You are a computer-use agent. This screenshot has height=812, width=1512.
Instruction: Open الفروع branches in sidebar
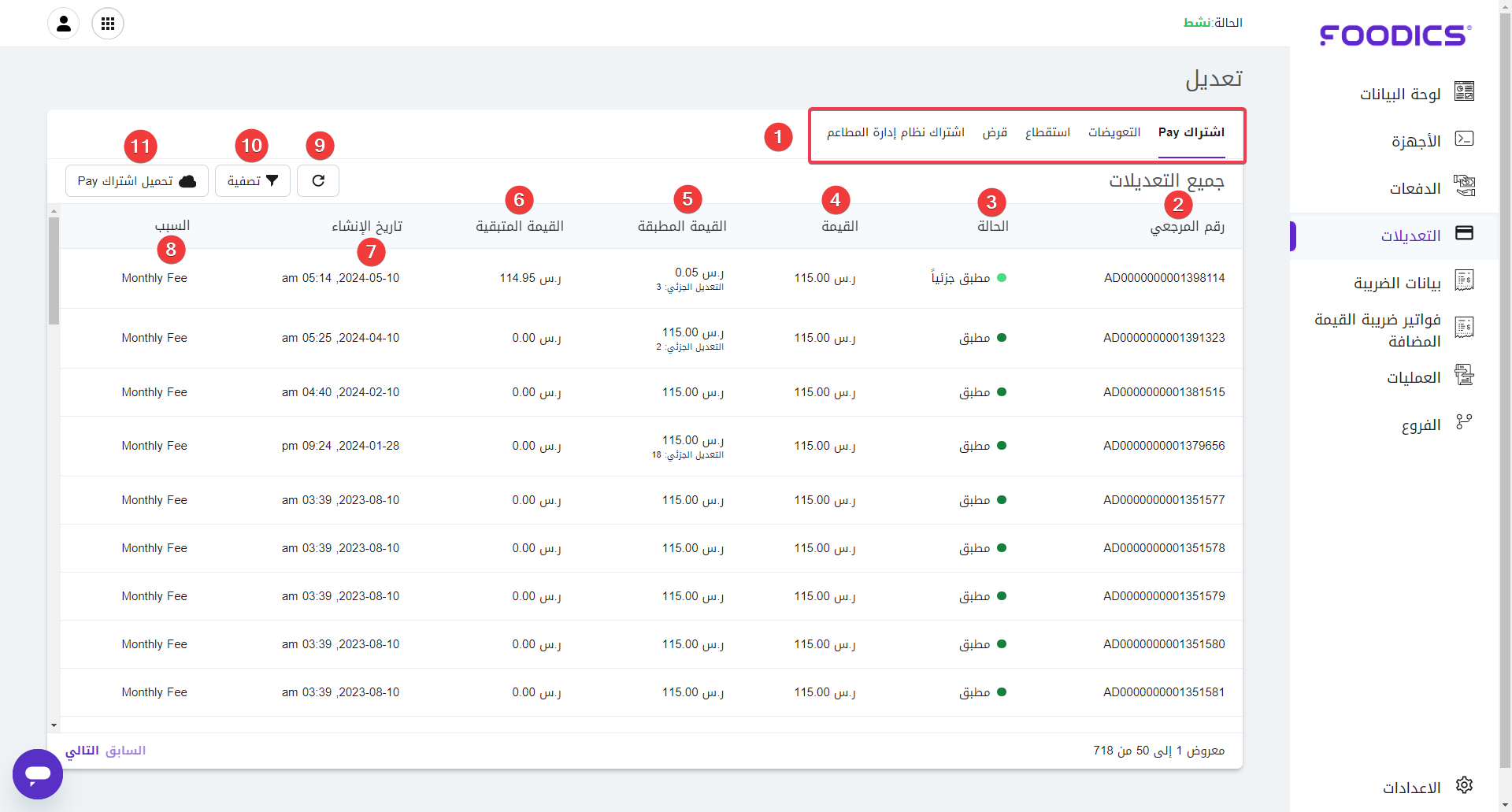pyautogui.click(x=1421, y=425)
